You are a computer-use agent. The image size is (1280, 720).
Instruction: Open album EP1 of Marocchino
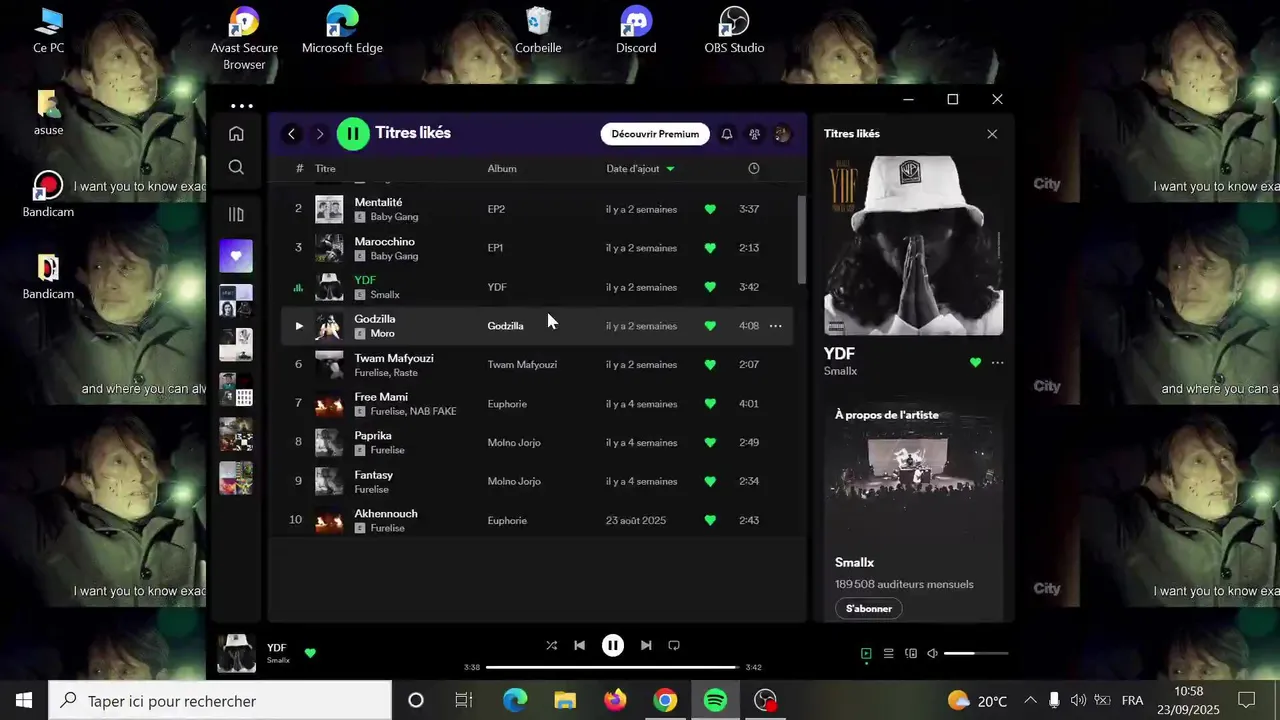pyautogui.click(x=496, y=248)
